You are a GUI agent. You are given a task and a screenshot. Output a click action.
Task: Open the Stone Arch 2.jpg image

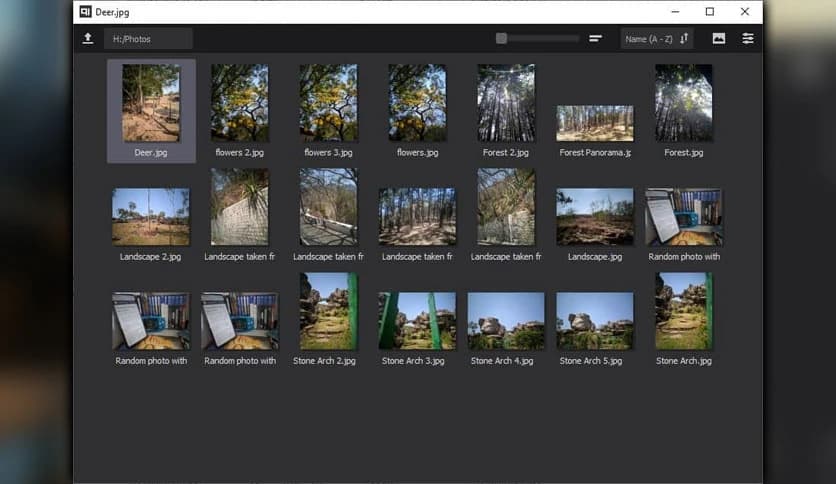[x=329, y=310]
